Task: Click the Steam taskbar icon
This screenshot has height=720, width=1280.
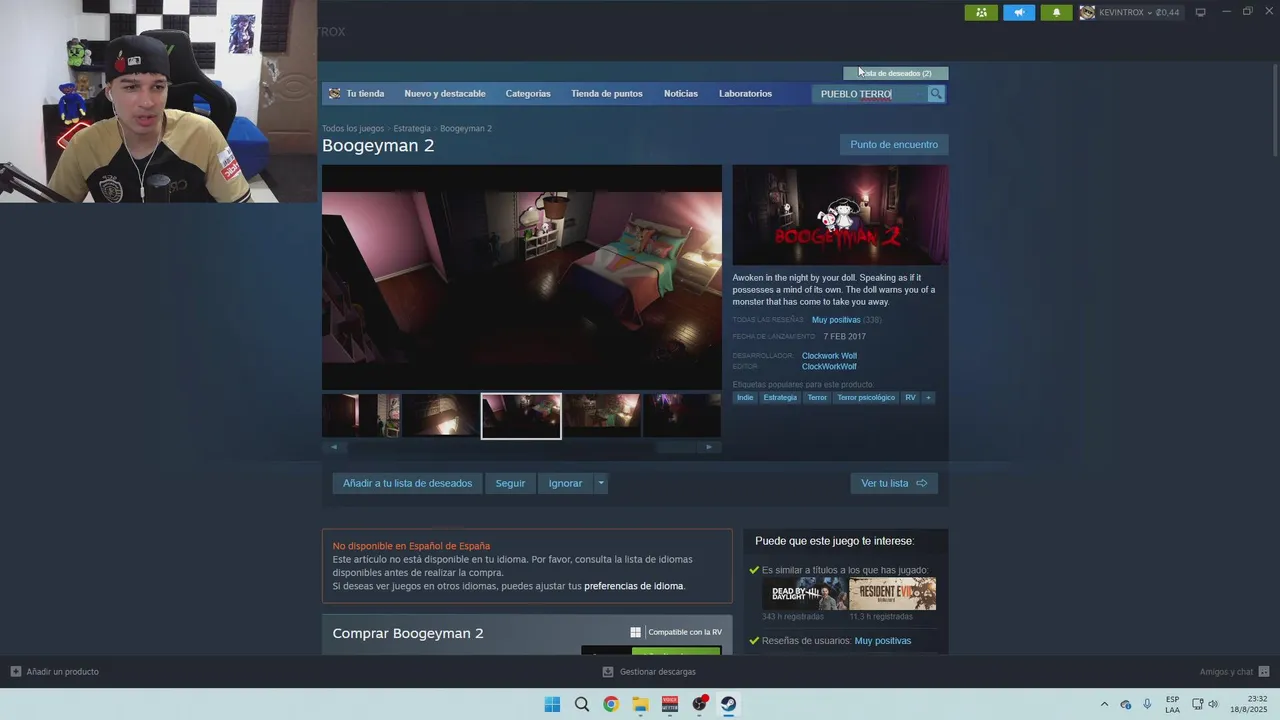Action: 729,704
